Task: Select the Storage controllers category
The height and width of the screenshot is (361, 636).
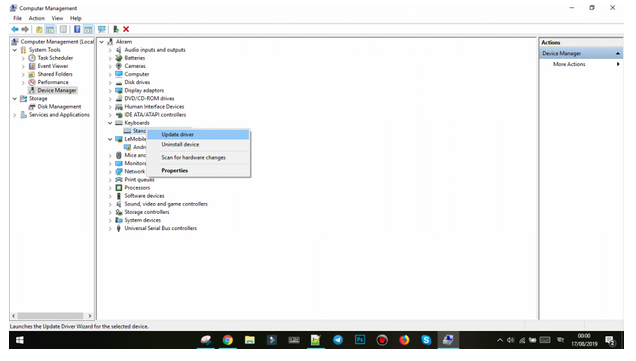Action: tap(147, 212)
